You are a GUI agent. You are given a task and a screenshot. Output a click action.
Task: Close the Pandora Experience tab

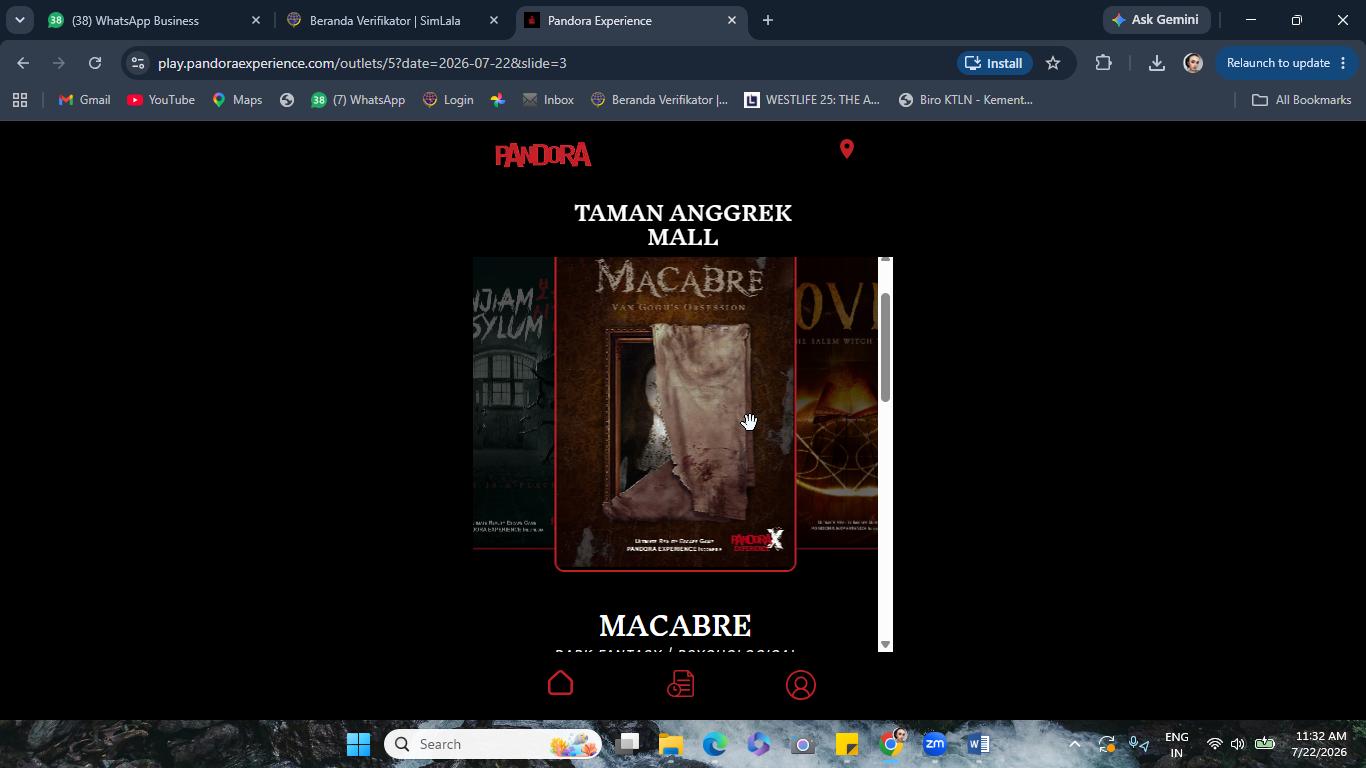pos(732,20)
